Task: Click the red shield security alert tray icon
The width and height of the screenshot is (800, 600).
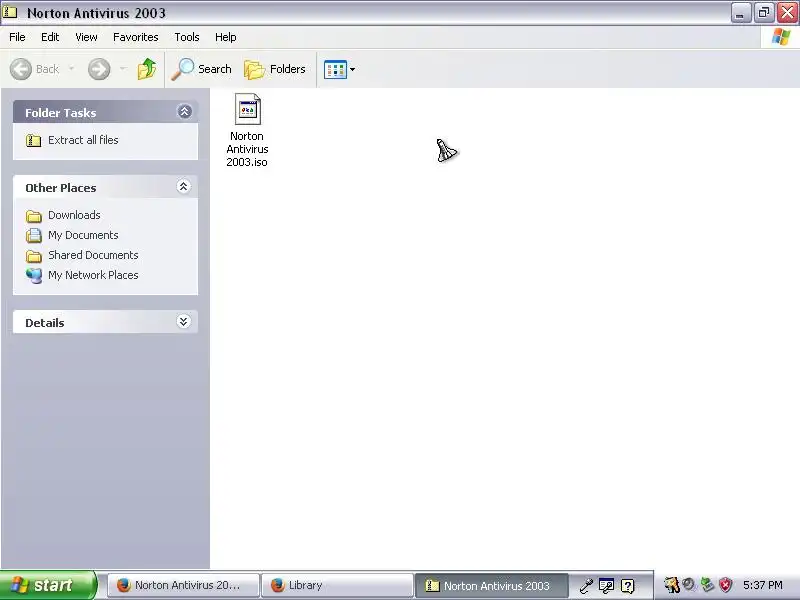Action: pyautogui.click(x=726, y=585)
